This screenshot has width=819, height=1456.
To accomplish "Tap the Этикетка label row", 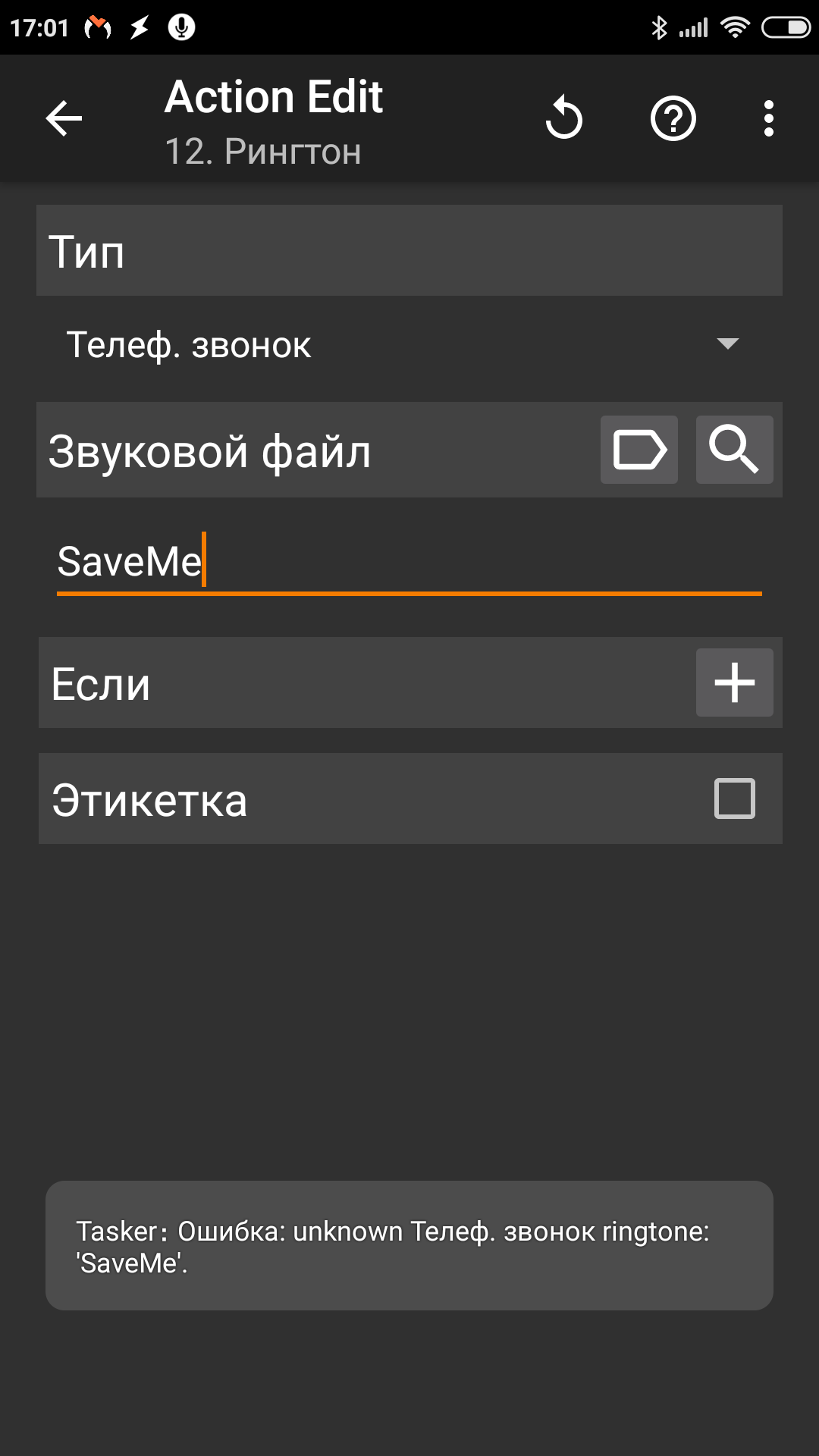I will [150, 801].
